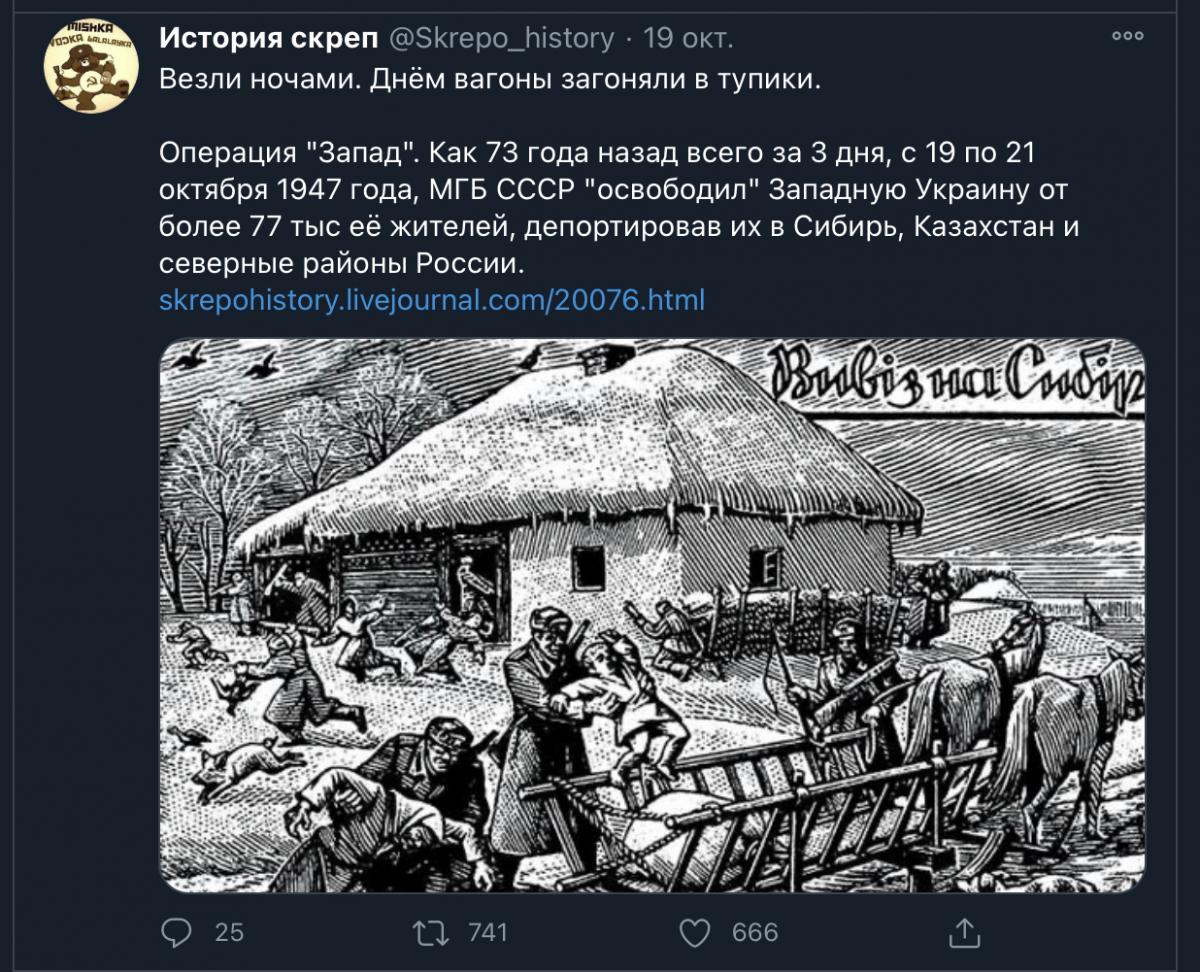The width and height of the screenshot is (1200, 972).
Task: Open the Вивіз на Сибір engraving image
Action: click(652, 615)
